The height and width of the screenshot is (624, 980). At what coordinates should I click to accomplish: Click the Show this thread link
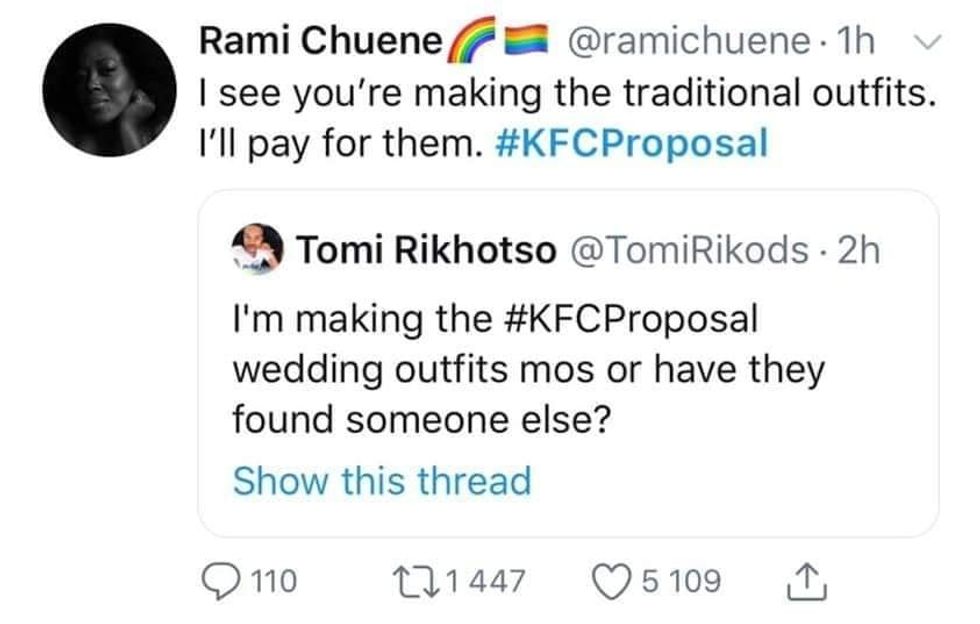382,480
